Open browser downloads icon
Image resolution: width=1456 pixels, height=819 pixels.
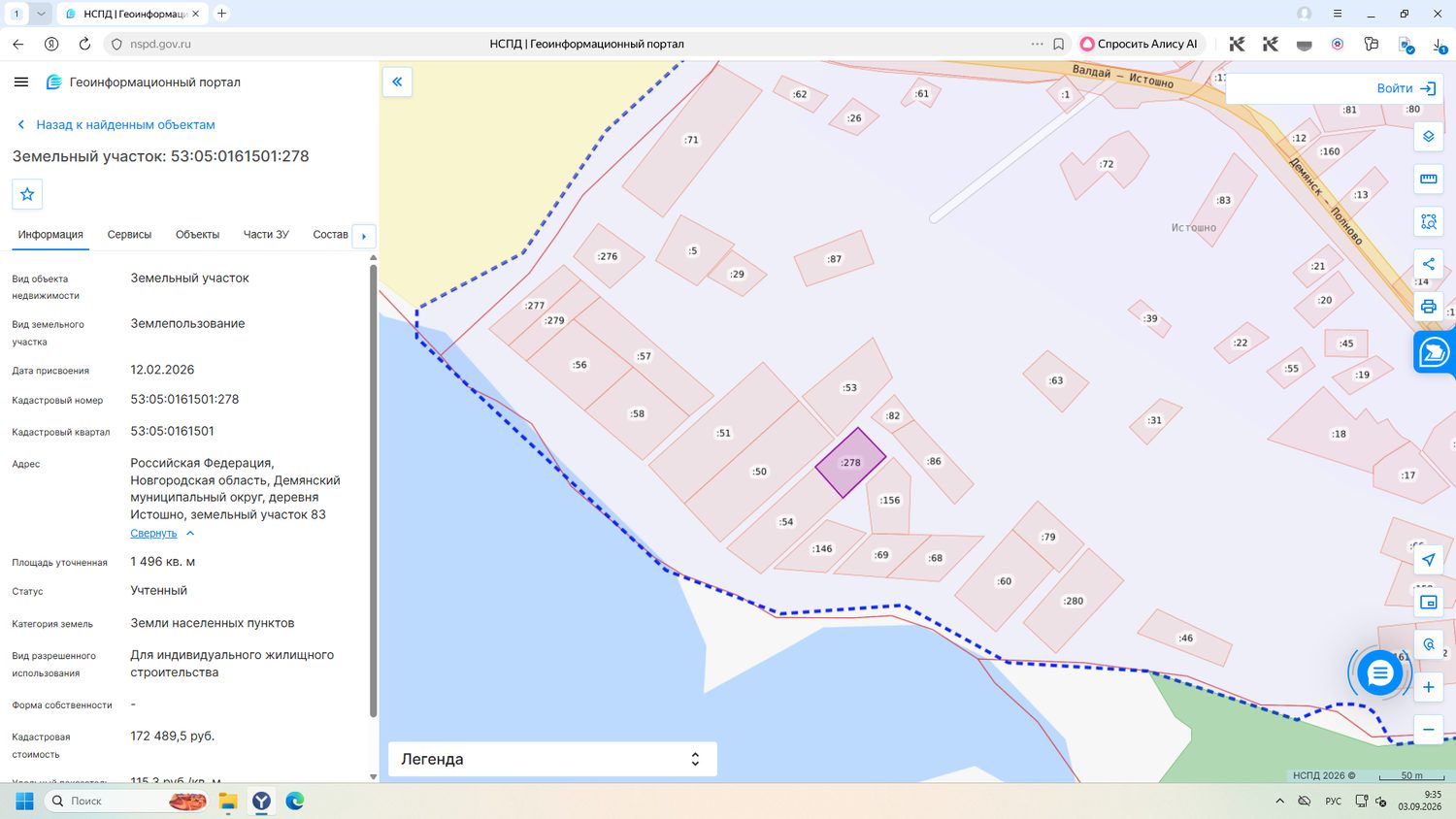pos(1439,44)
